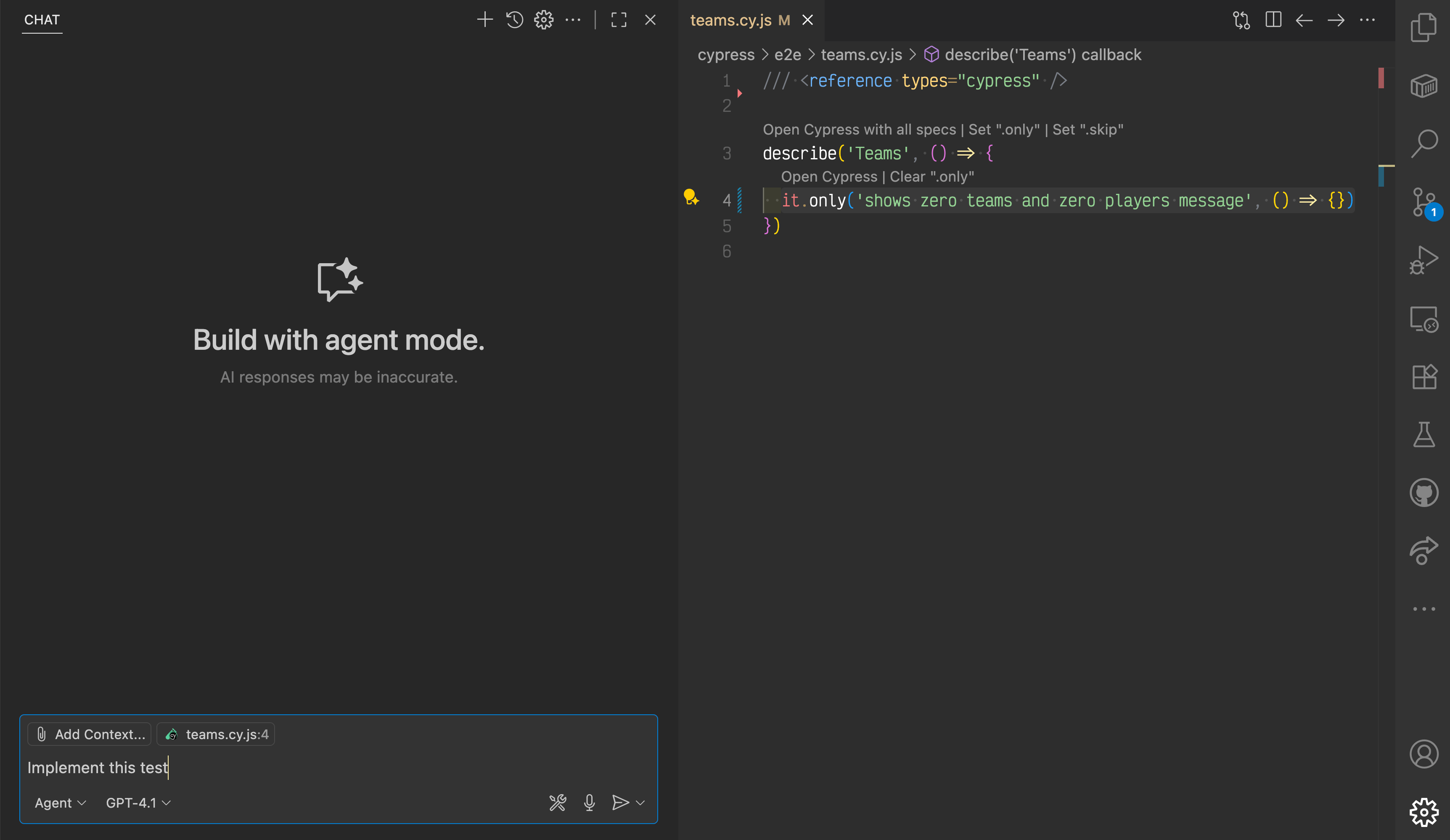Select the CHAT tab header
This screenshot has width=1450, height=840.
point(42,20)
